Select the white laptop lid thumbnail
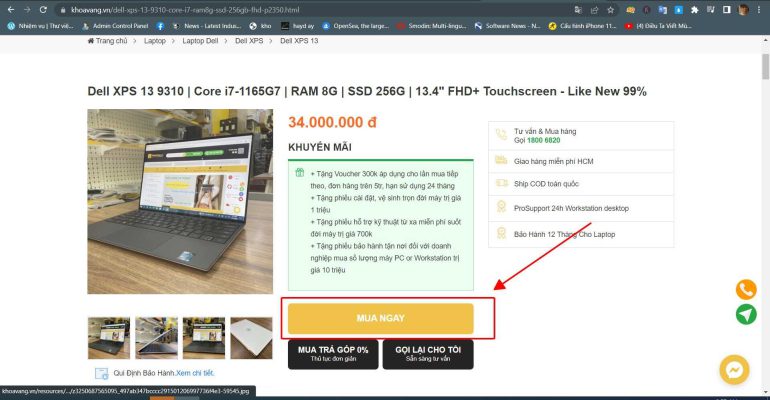This screenshot has width=770, height=400. (251, 338)
